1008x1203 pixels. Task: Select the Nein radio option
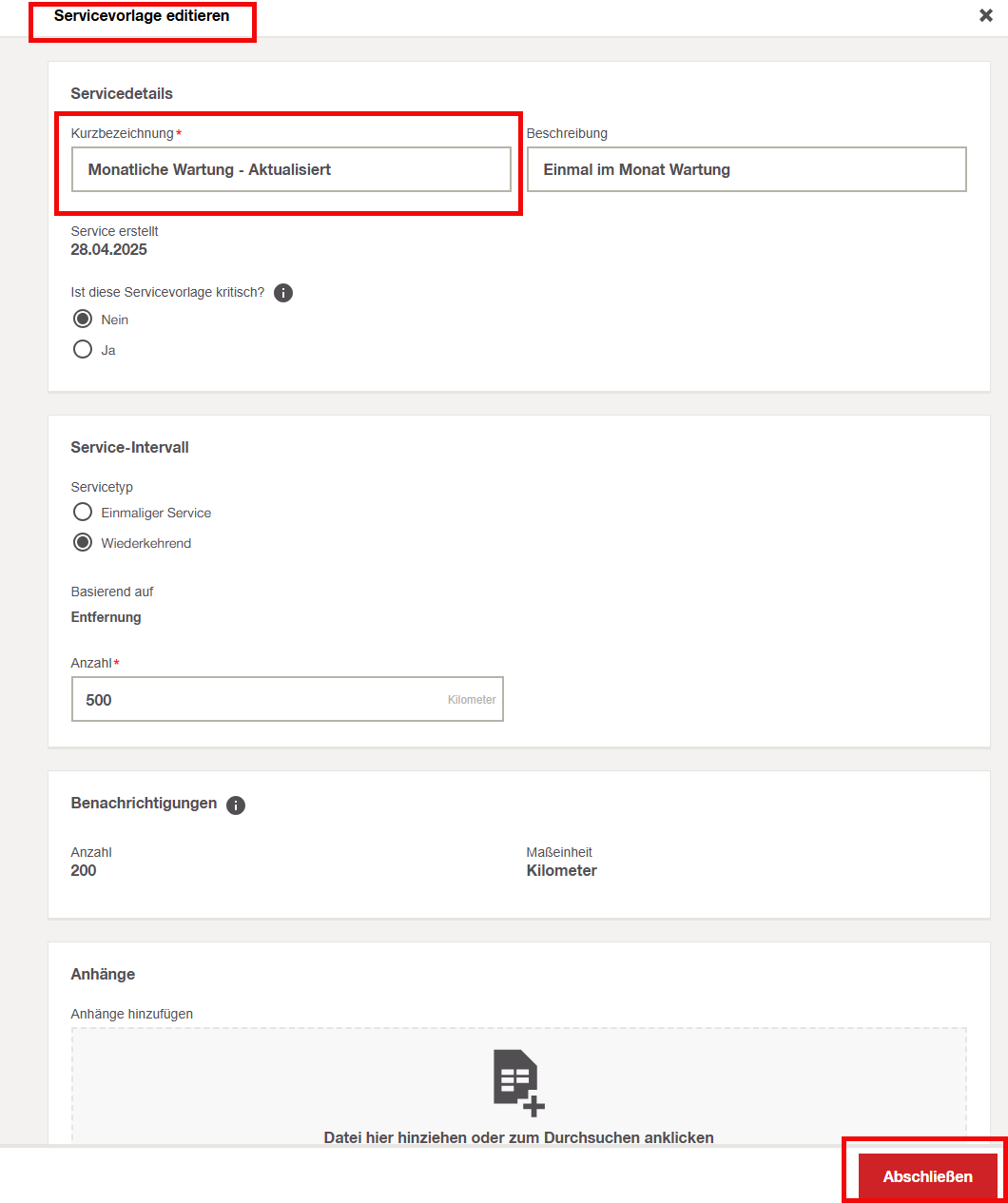click(83, 320)
